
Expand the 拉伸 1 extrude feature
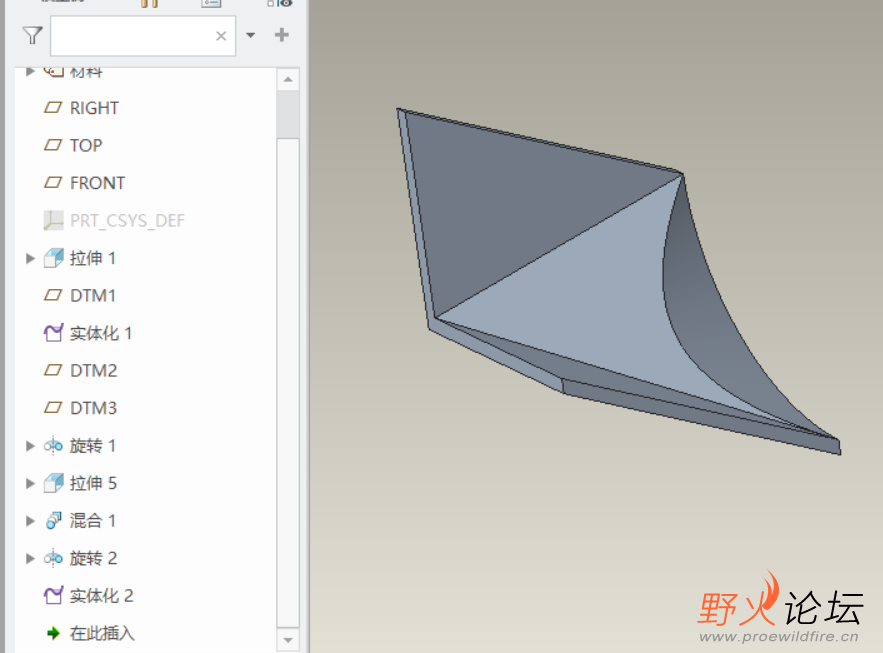pyautogui.click(x=30, y=258)
